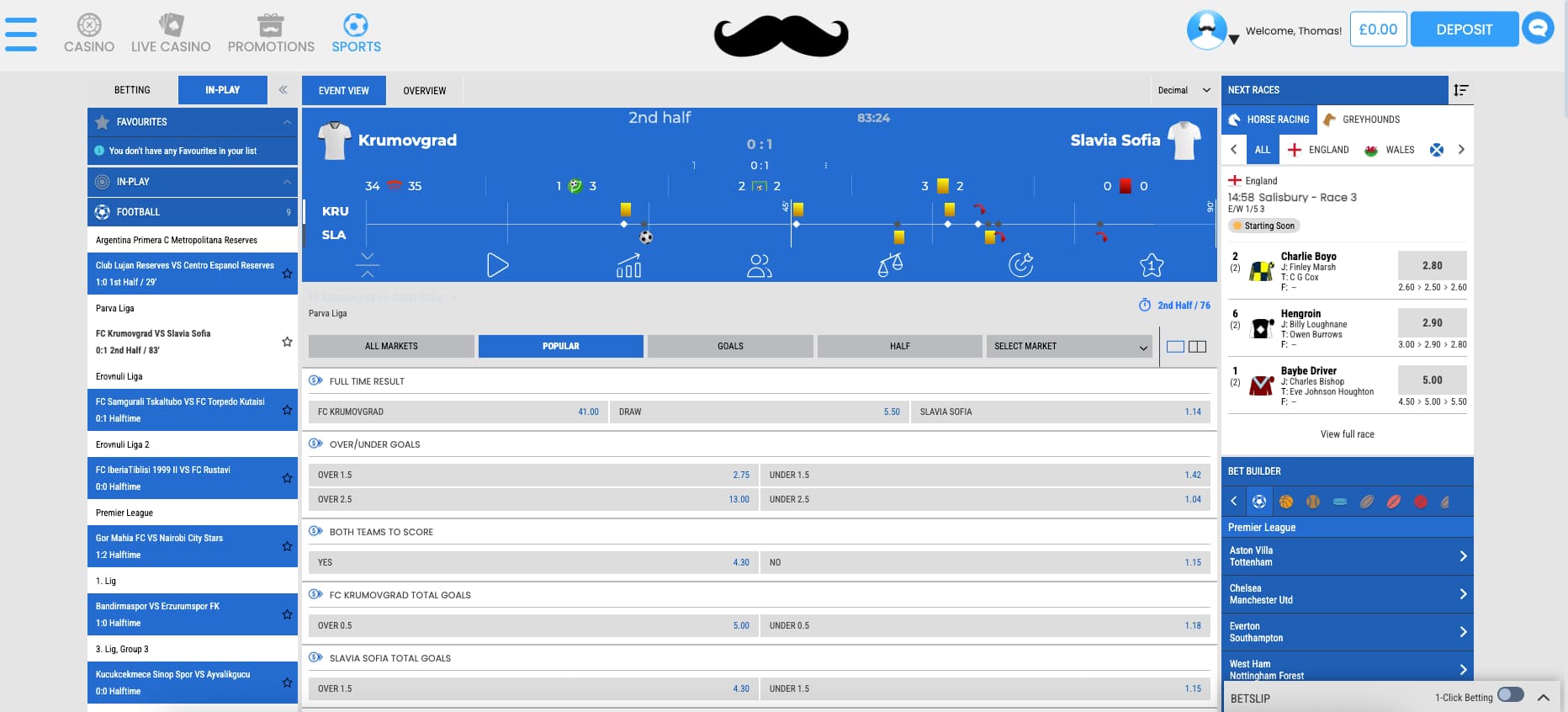Select the Overview tab
The height and width of the screenshot is (712, 1568).
point(424,90)
